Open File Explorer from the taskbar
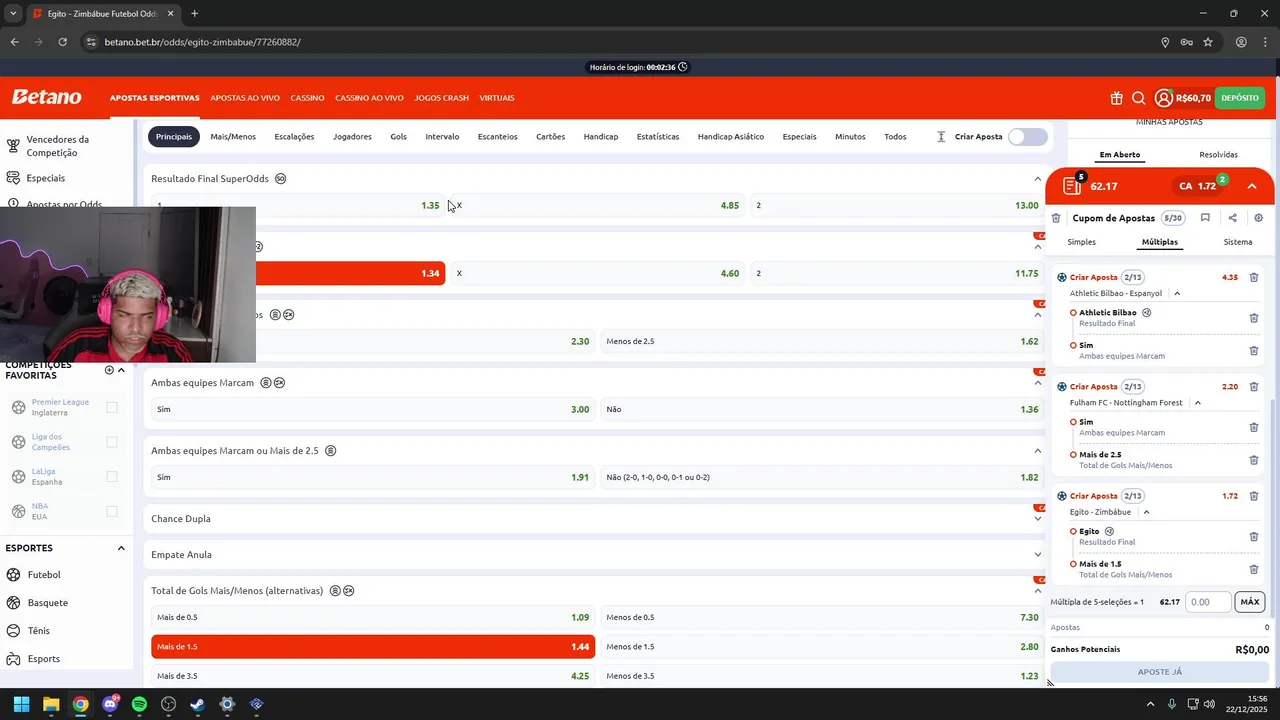 tap(51, 704)
